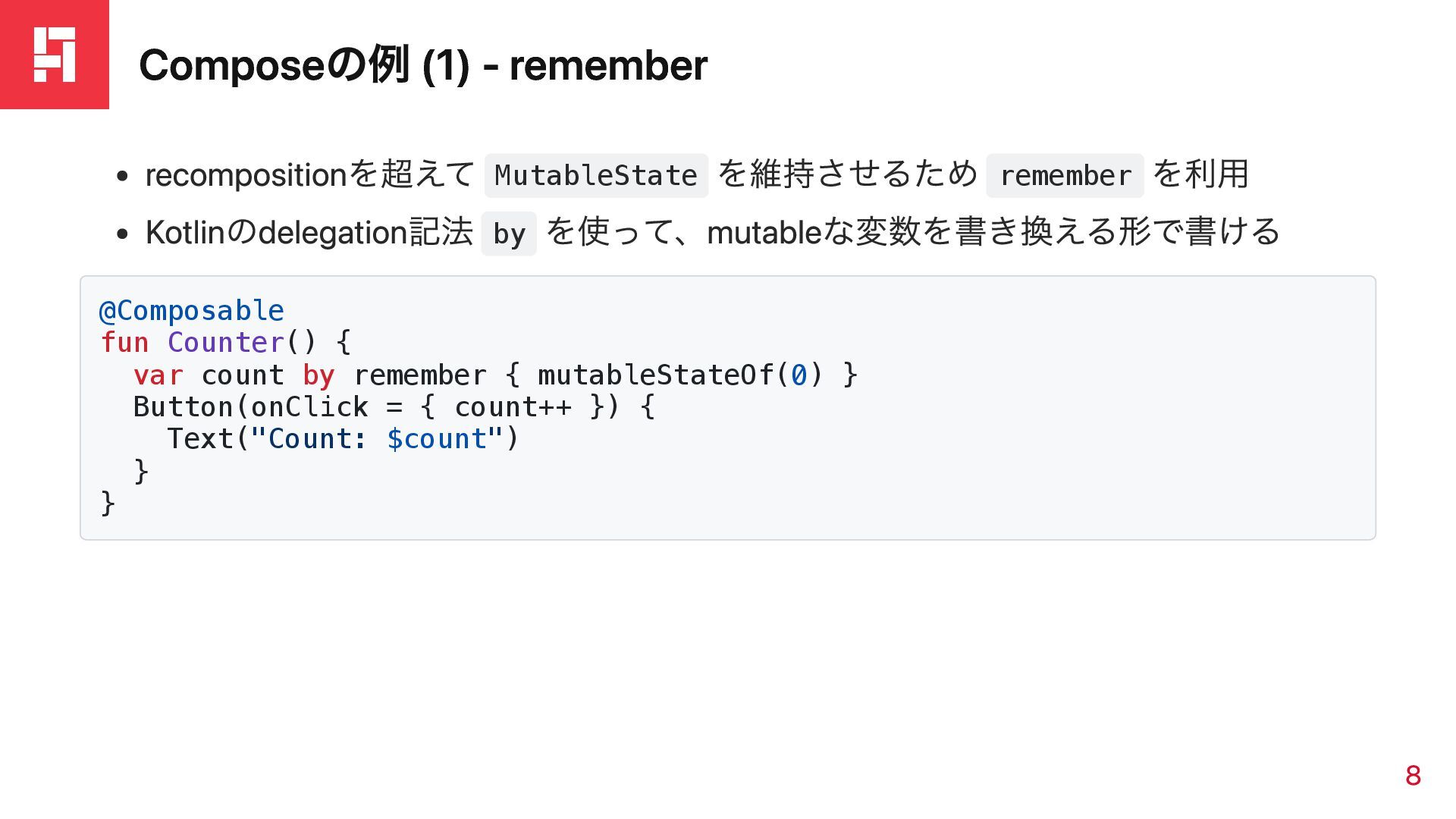
Task: Click 'Button(onClick' in the code
Action: 251,407
